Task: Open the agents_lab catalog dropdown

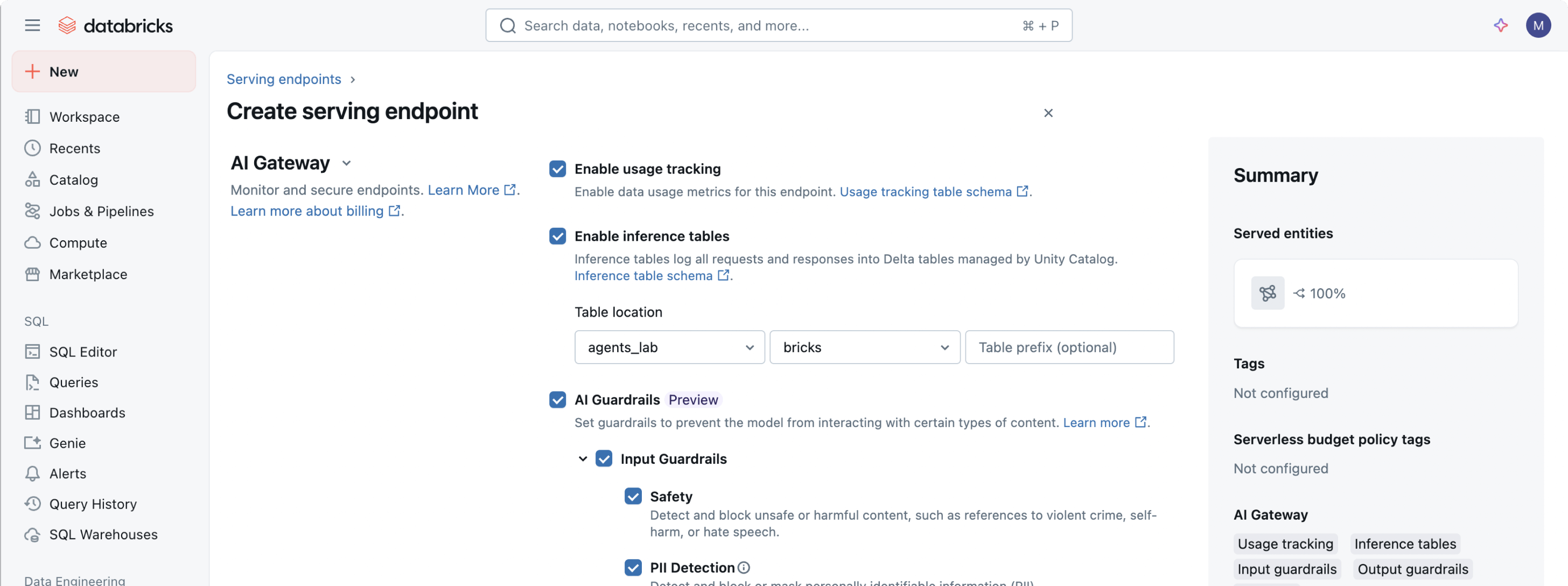Action: tap(669, 347)
